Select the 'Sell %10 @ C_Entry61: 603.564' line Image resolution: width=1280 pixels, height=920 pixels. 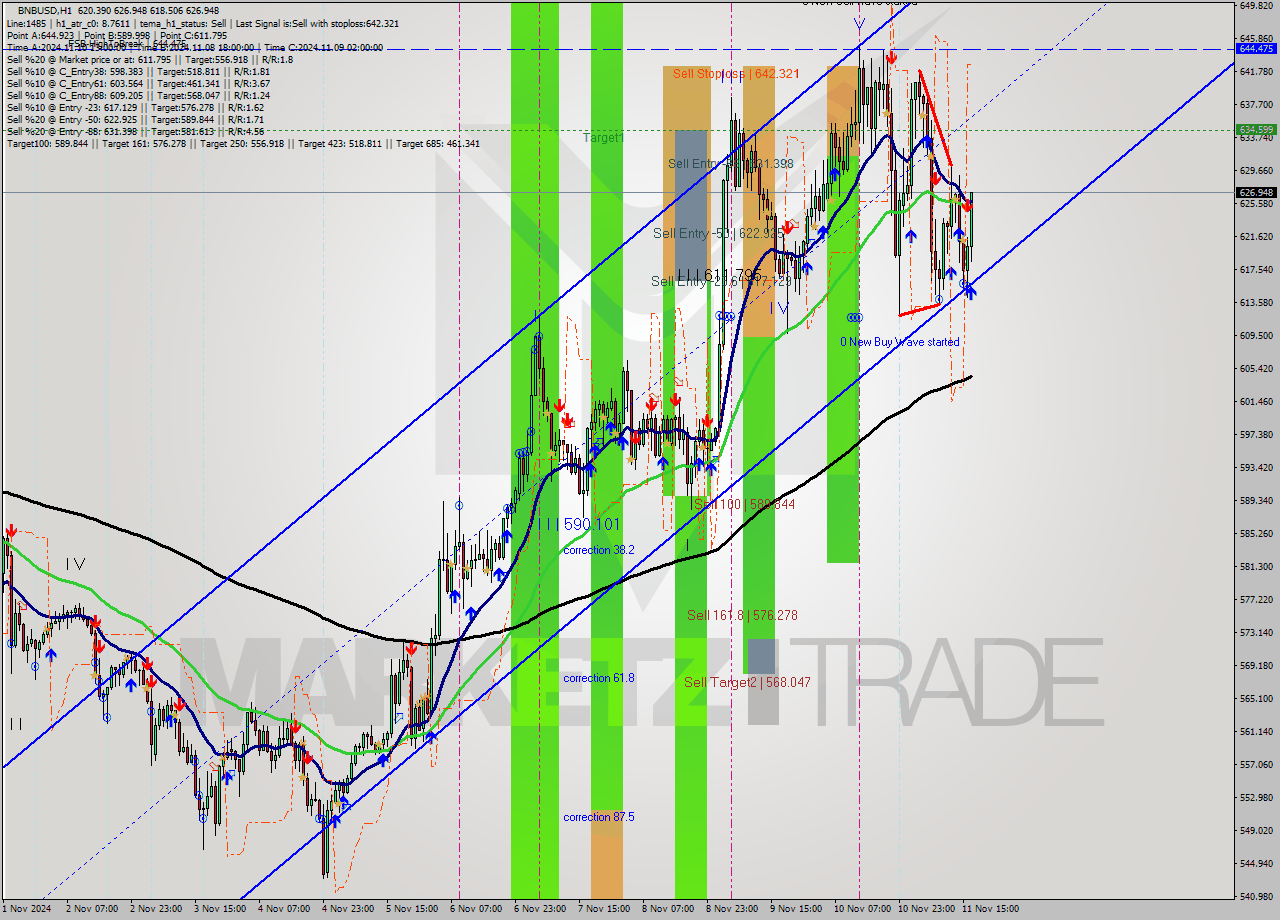(138, 84)
